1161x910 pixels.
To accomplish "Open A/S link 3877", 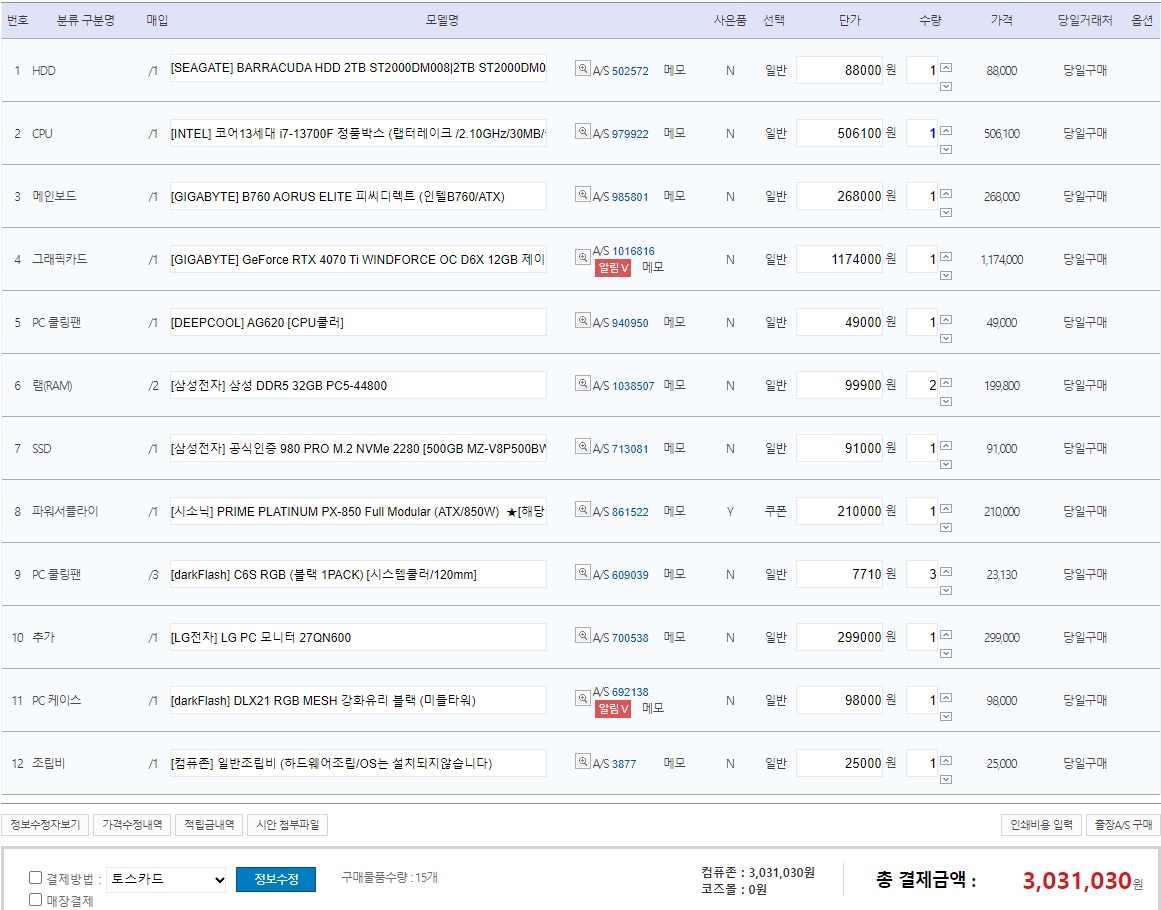I will (624, 764).
